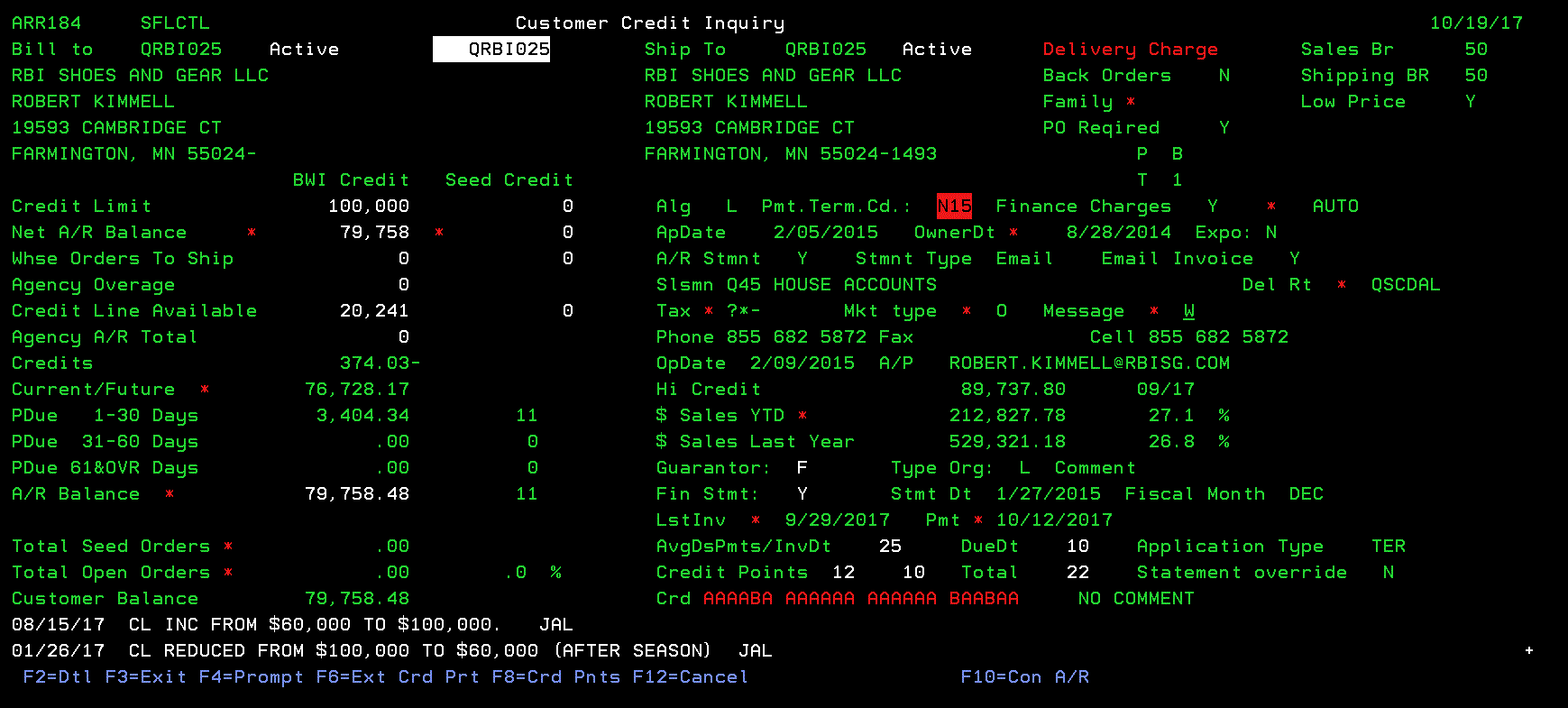This screenshot has height=708, width=1568.
Task: Click the red asterisk after Total Seed Orders
Action: (228, 546)
